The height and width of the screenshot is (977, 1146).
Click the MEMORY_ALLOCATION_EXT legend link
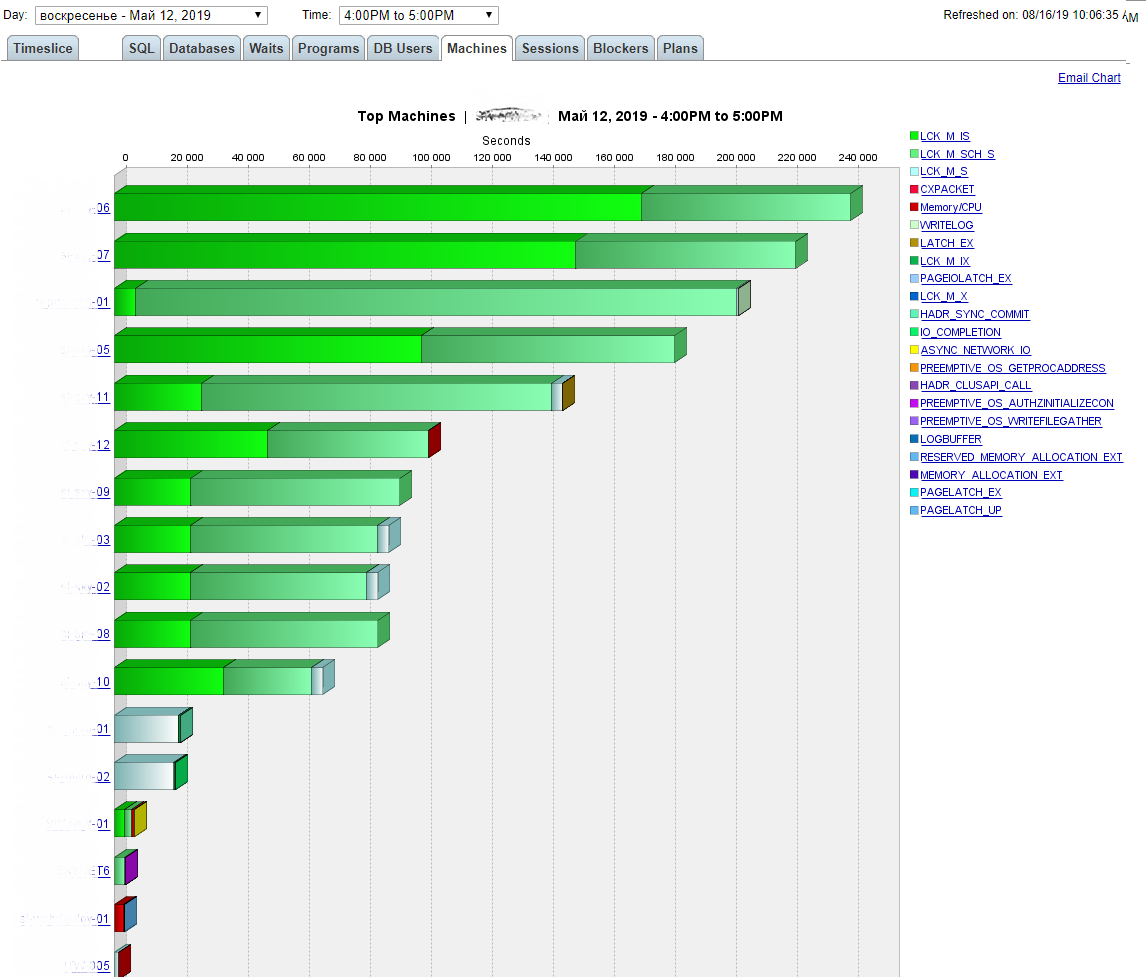click(x=991, y=475)
